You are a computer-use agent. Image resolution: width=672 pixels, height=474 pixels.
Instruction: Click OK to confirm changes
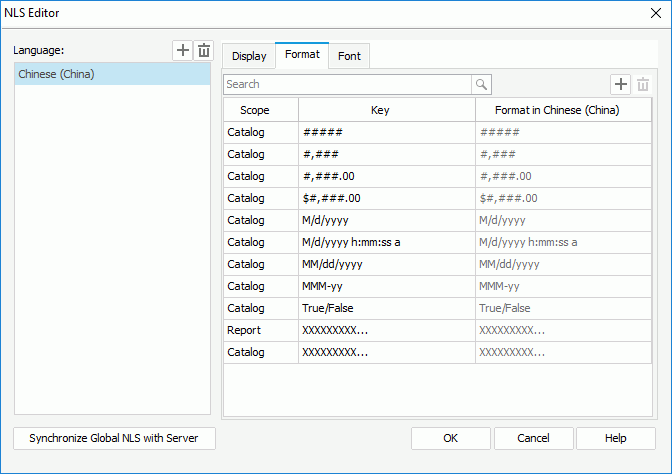click(451, 438)
